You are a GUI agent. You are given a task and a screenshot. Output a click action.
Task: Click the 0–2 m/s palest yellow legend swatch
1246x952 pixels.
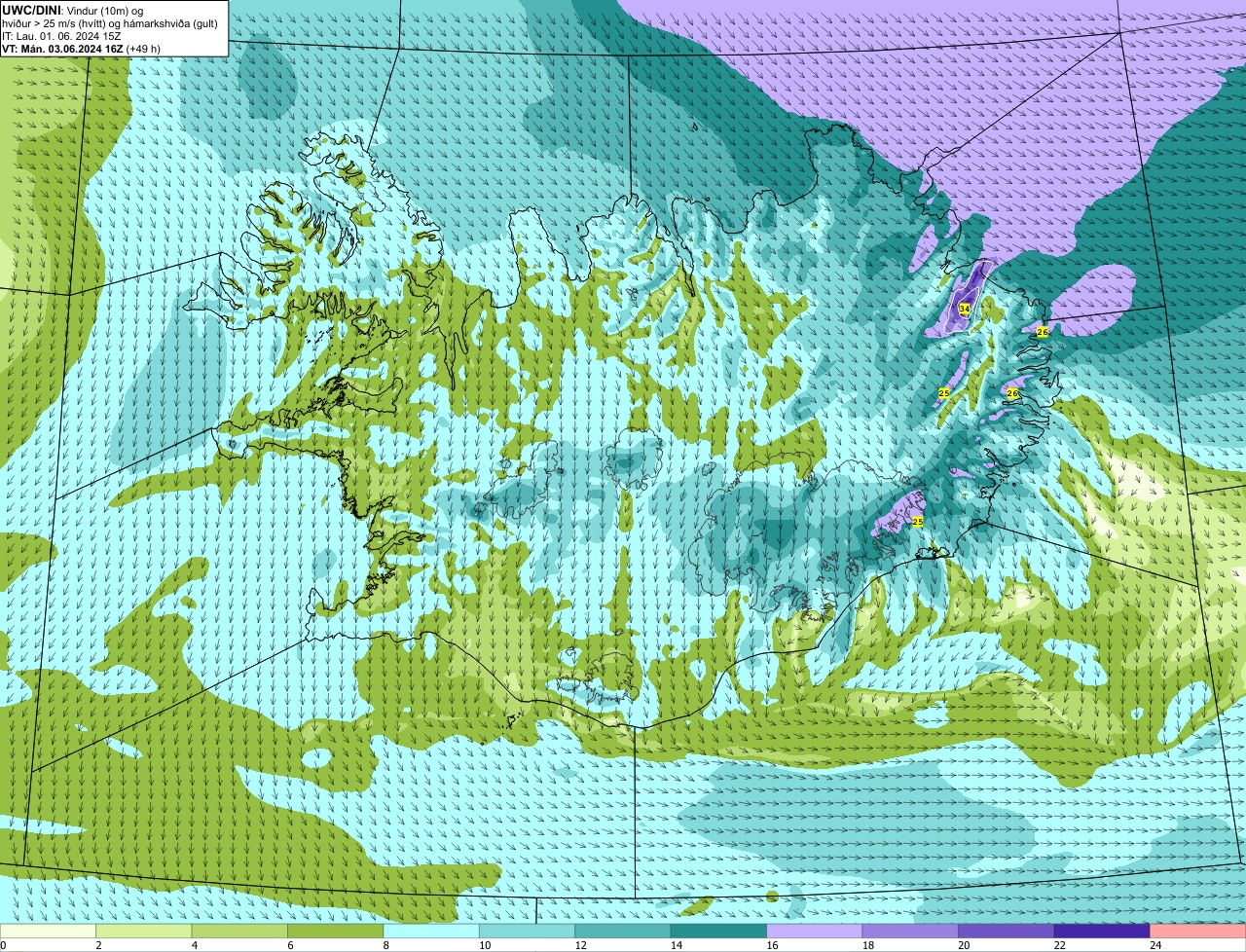49,931
